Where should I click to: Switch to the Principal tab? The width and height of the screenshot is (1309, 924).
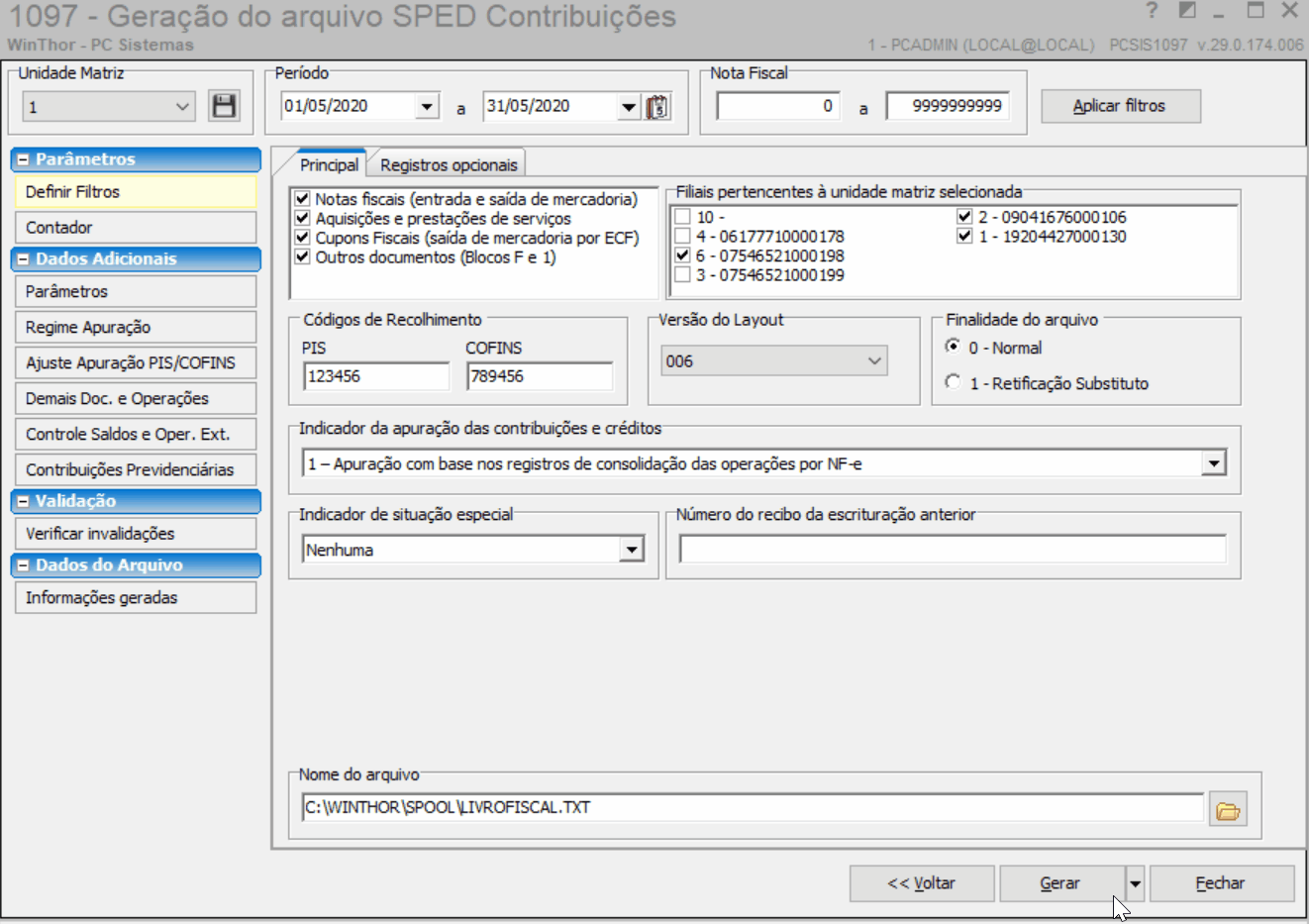coord(329,164)
